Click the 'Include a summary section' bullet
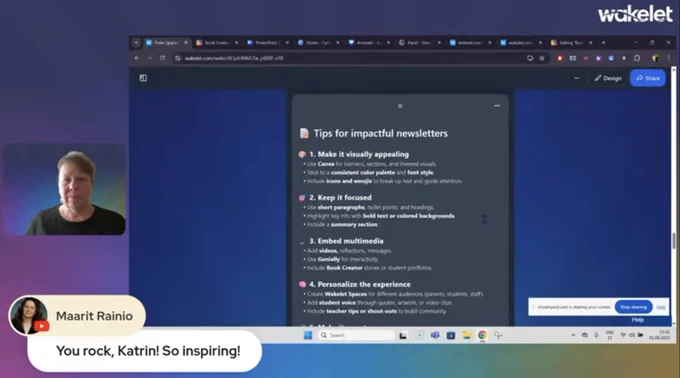 340,225
